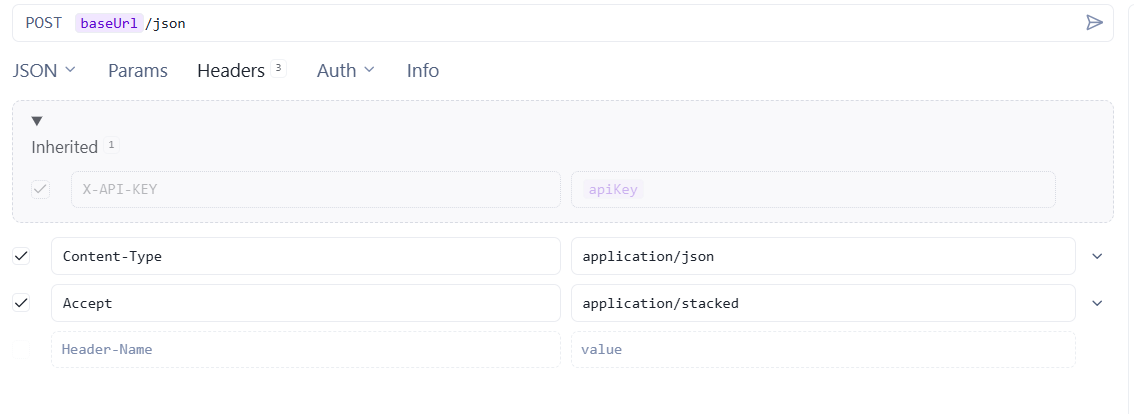Open the Auth dropdown menu
Viewport: 1134px width, 414px height.
coord(345,70)
